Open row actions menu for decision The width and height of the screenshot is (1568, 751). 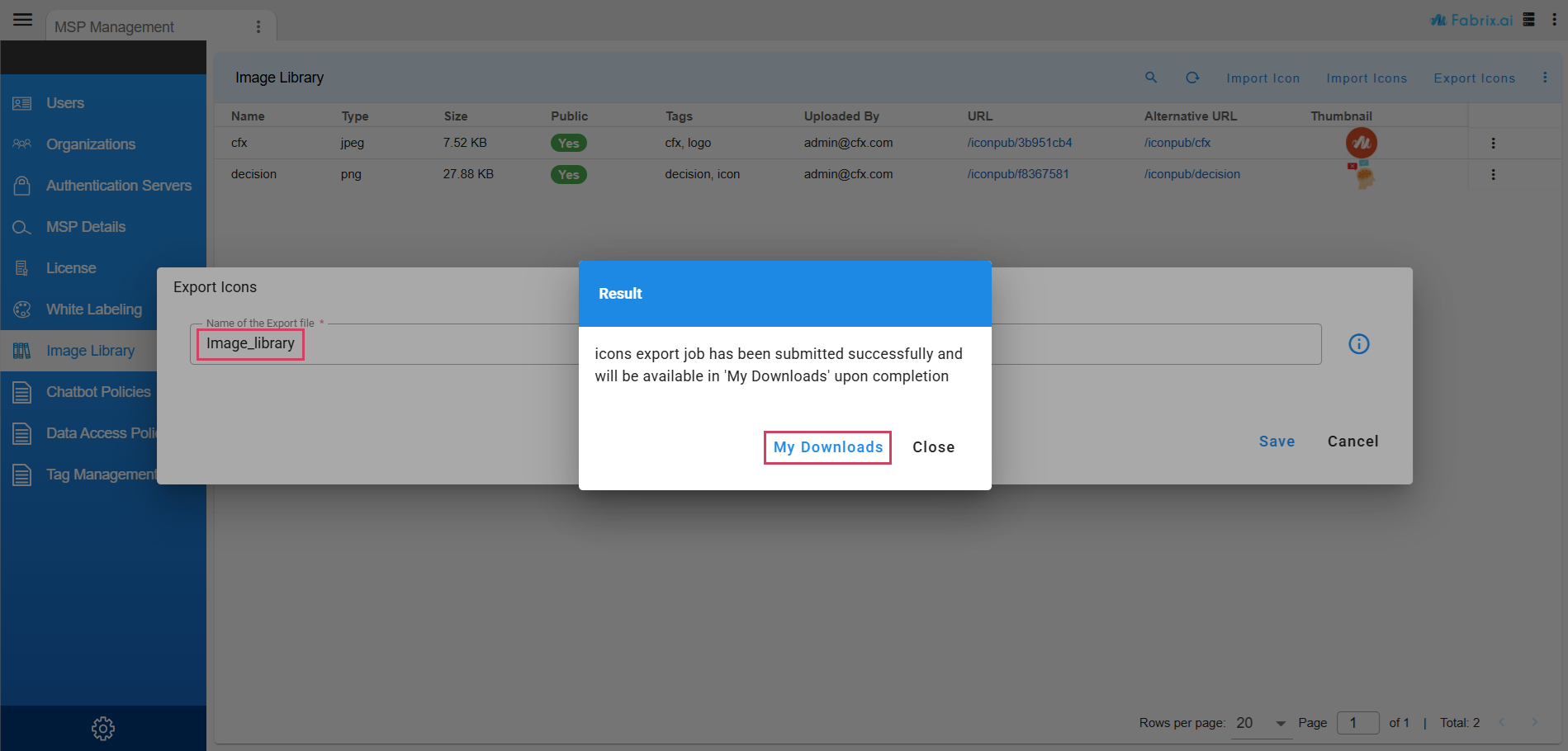1493,174
